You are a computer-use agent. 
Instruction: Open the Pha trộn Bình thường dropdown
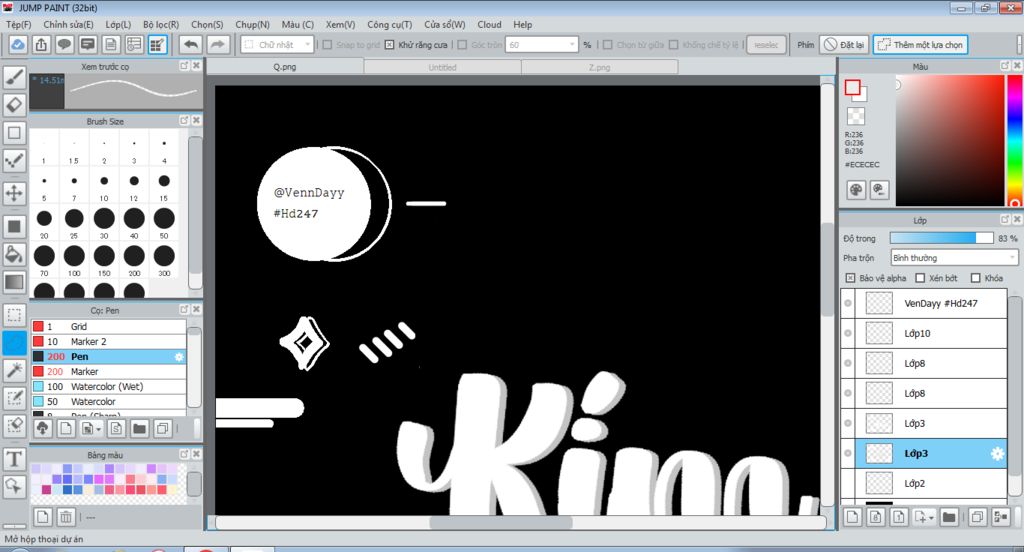click(x=954, y=258)
